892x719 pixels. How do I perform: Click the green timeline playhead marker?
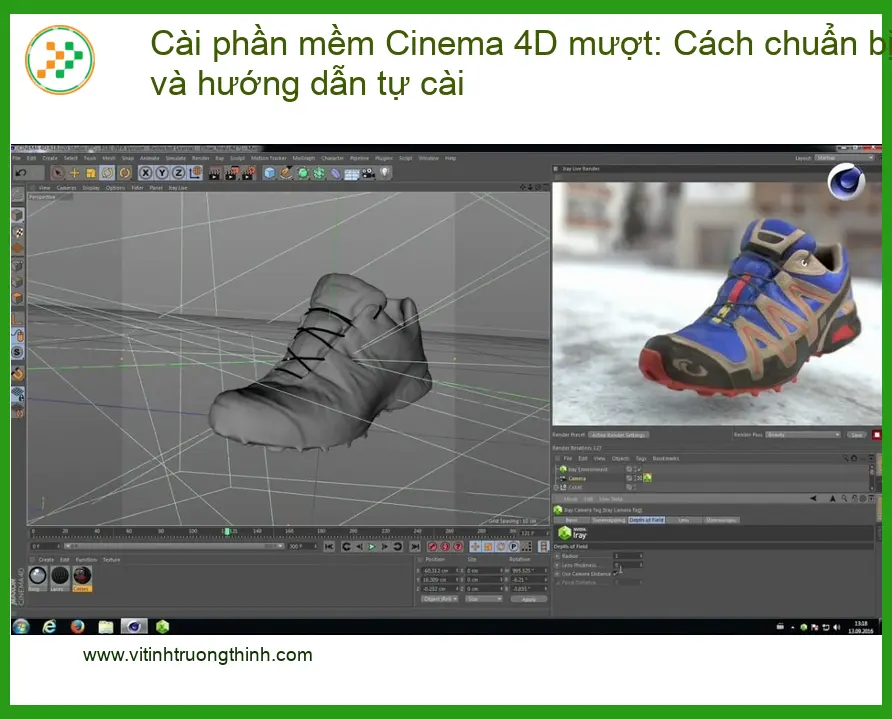pos(227,531)
